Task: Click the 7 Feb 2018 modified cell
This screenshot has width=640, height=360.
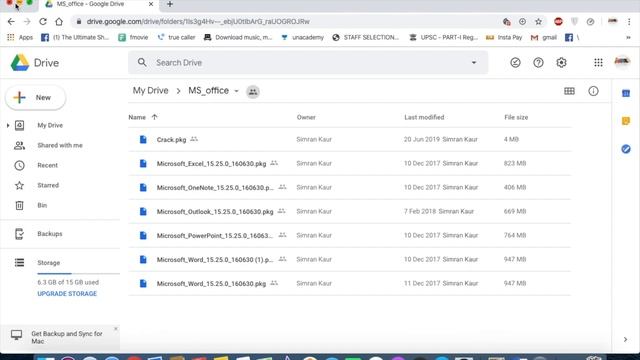Action: 439,211
